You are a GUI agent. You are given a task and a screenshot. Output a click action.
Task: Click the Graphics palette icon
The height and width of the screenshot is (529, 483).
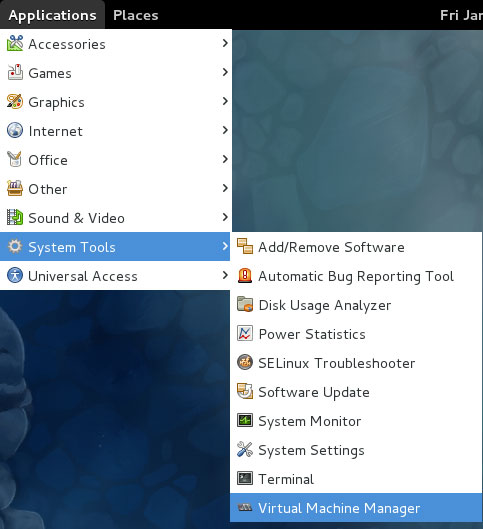(15, 102)
